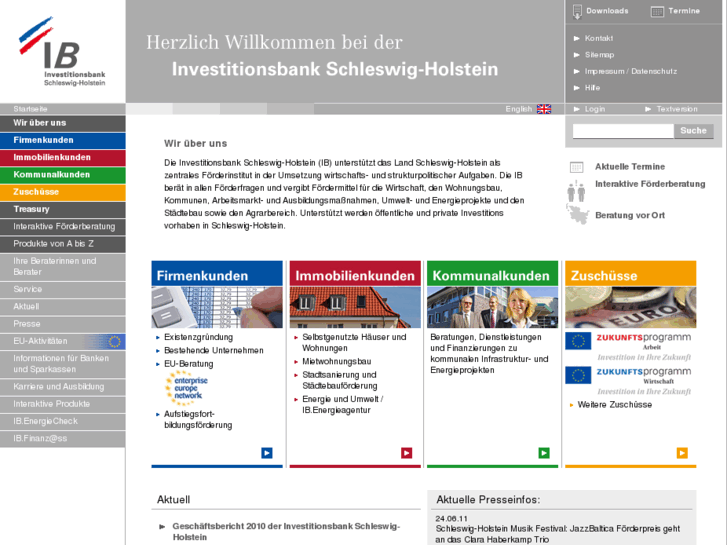The image size is (727, 545).
Task: Open the JazzBaltica Förderpreis press release
Action: point(558,534)
